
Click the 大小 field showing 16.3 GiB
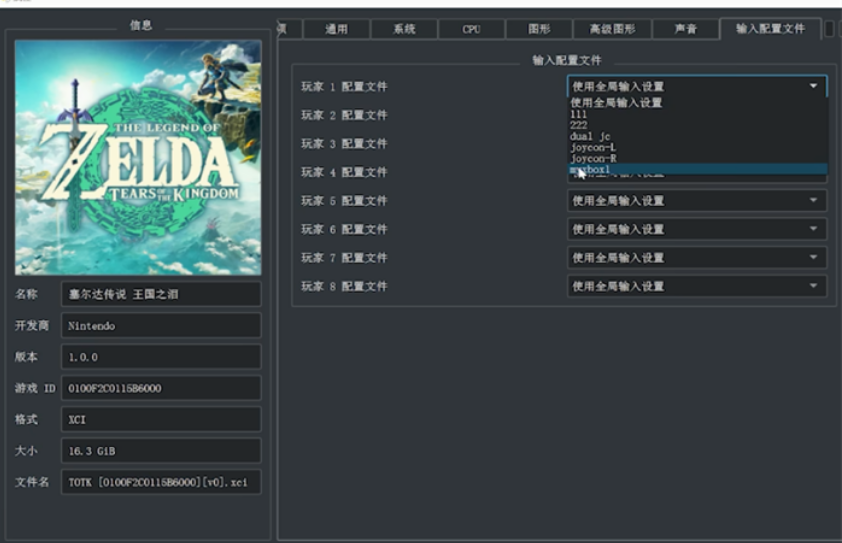(x=161, y=451)
